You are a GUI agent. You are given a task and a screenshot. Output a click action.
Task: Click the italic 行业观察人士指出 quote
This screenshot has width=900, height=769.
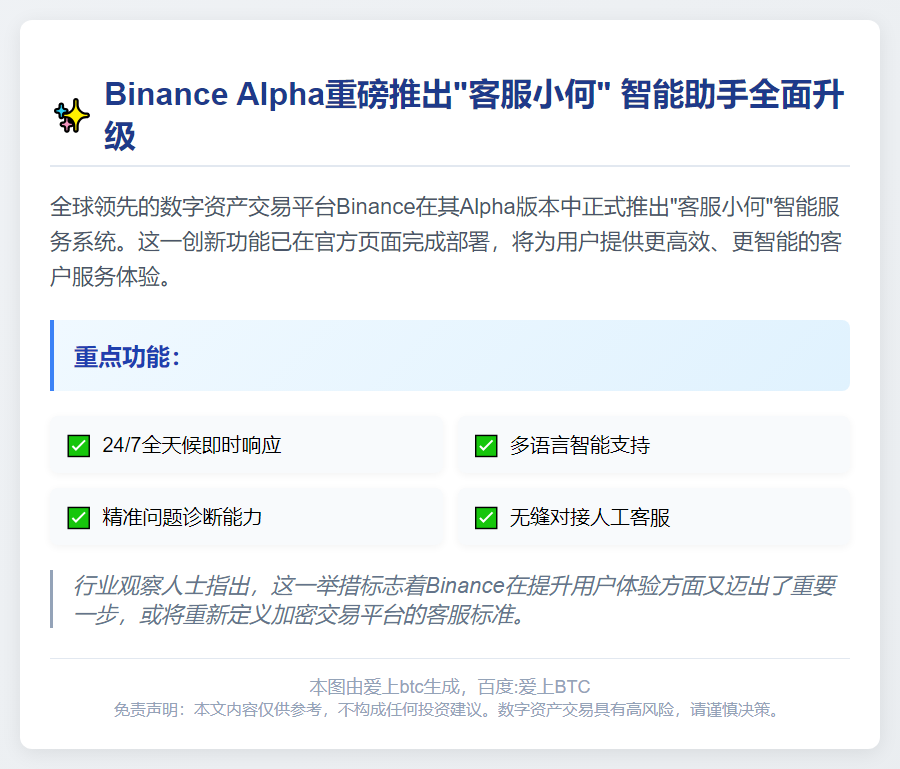pos(455,599)
